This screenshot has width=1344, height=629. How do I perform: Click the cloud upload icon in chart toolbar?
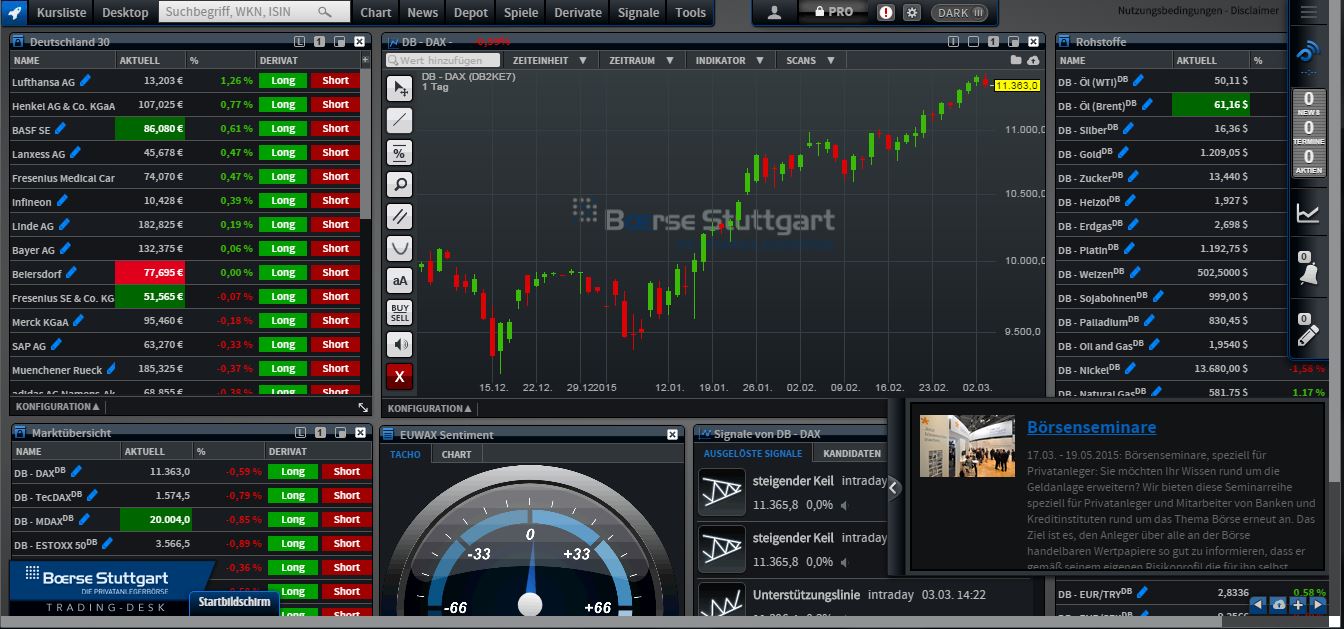[1033, 60]
